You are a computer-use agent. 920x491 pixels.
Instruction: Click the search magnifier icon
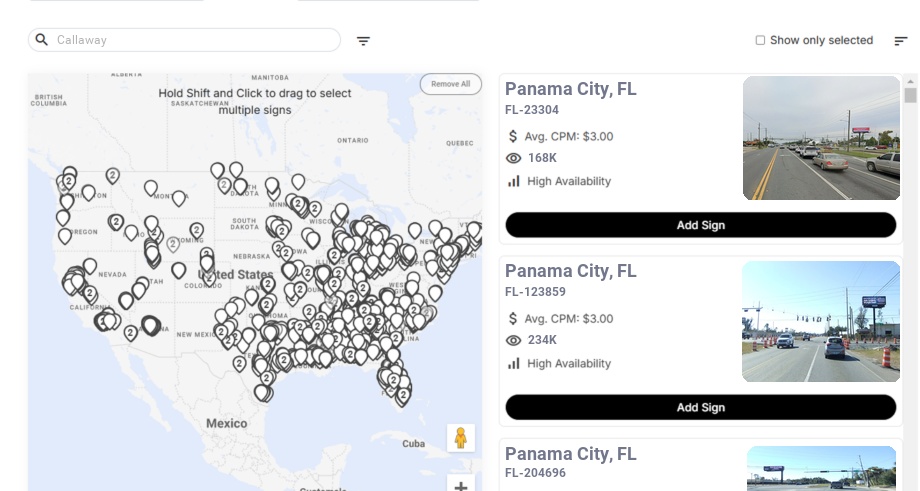(x=41, y=40)
